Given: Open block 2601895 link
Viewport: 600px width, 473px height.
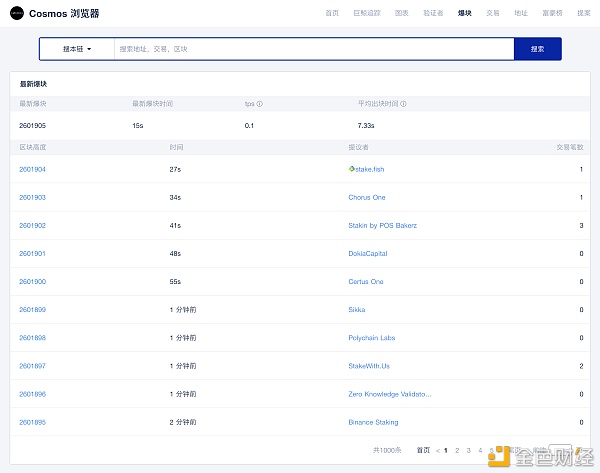Looking at the screenshot, I should pyautogui.click(x=33, y=422).
